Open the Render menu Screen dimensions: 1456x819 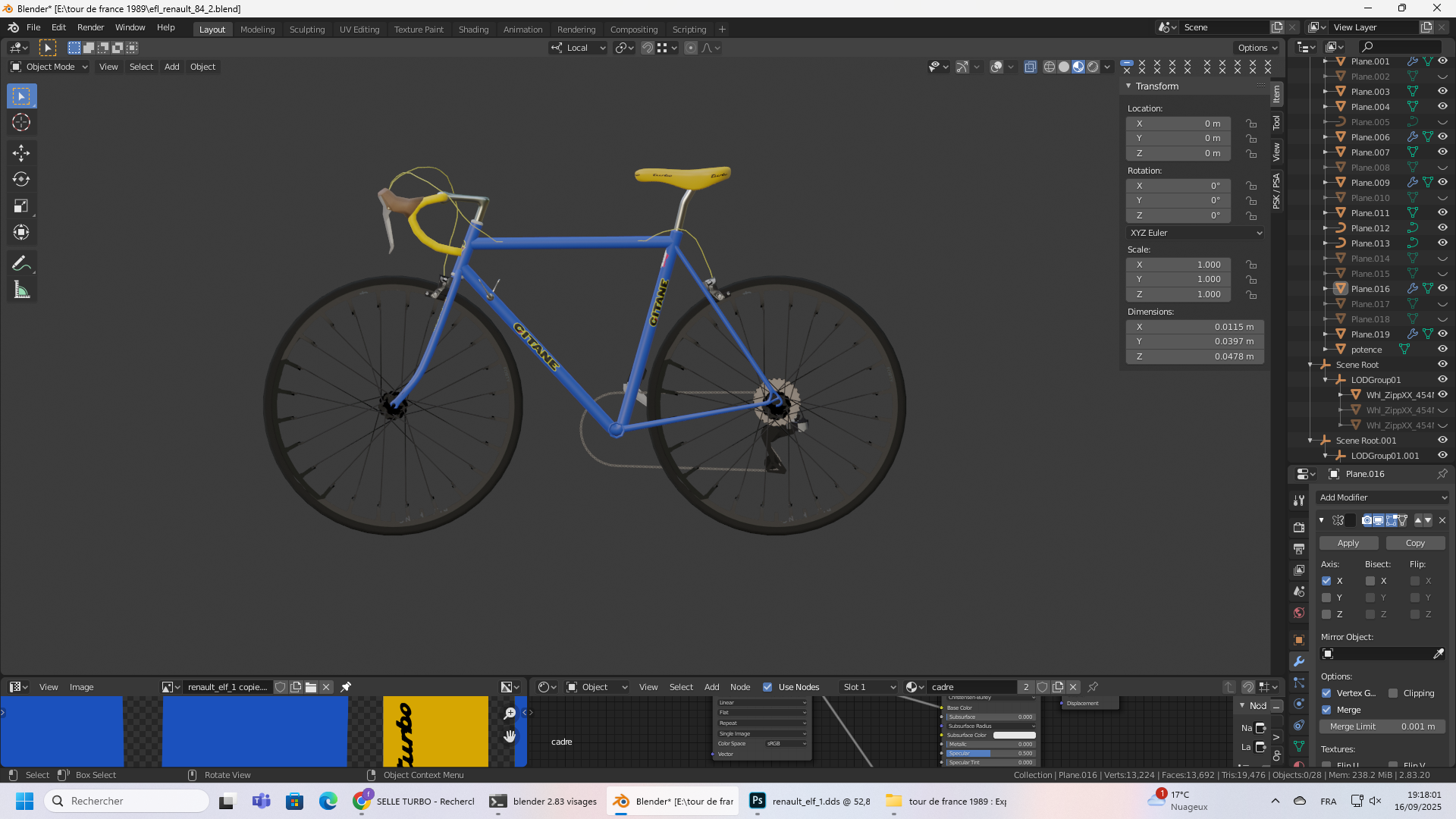point(90,27)
